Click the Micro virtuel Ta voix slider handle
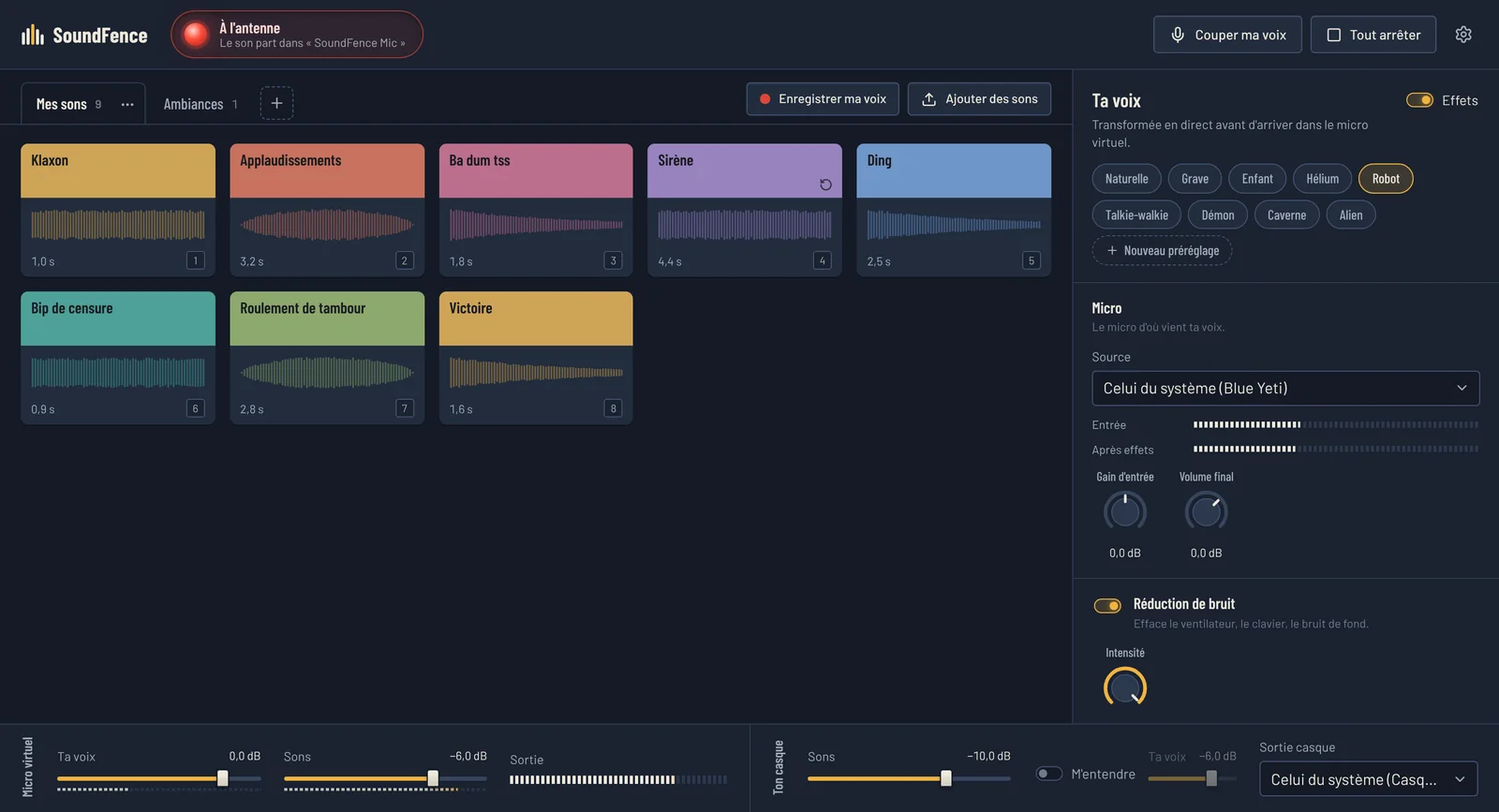 pos(223,778)
